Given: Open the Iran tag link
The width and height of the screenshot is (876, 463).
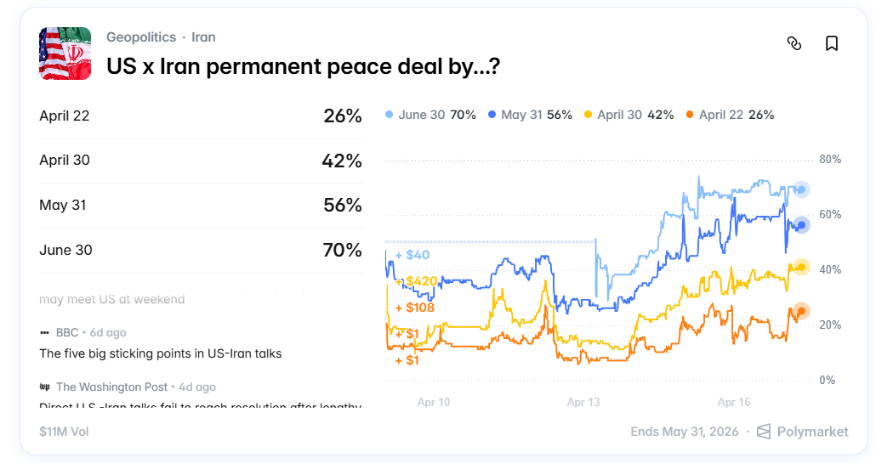Looking at the screenshot, I should 203,37.
